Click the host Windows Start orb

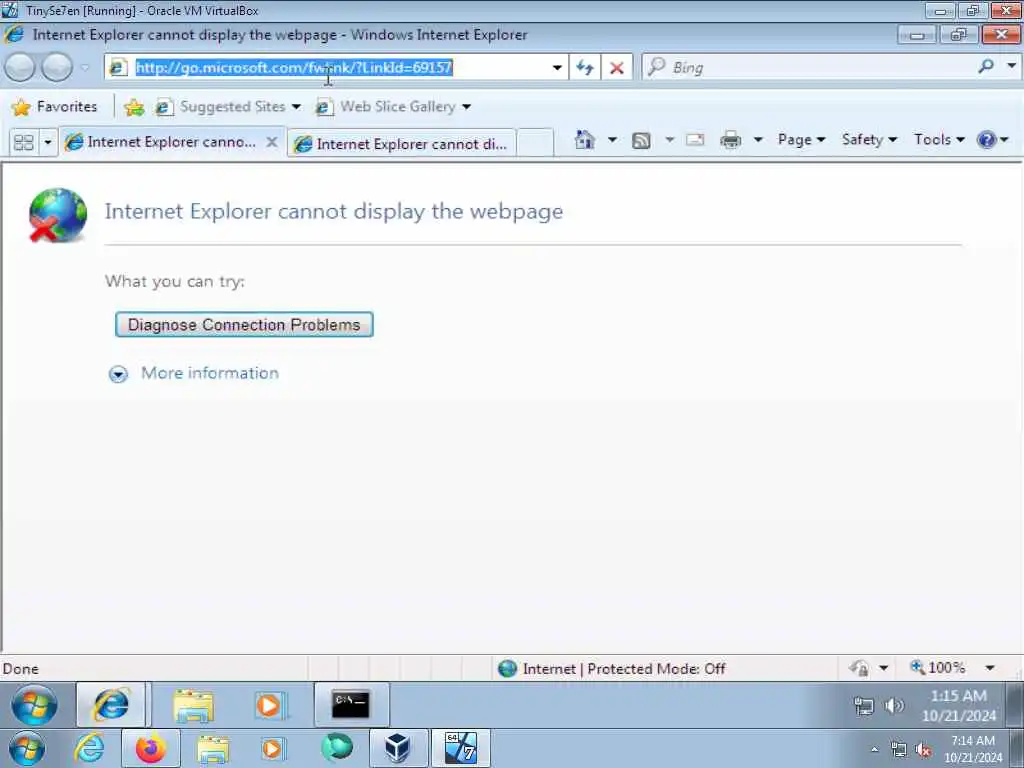tap(27, 748)
